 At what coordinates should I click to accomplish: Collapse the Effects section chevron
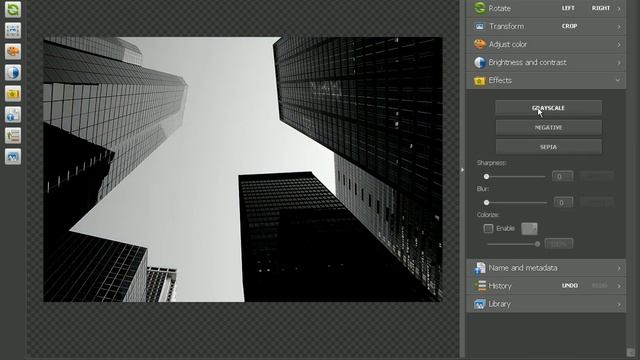pyautogui.click(x=618, y=80)
